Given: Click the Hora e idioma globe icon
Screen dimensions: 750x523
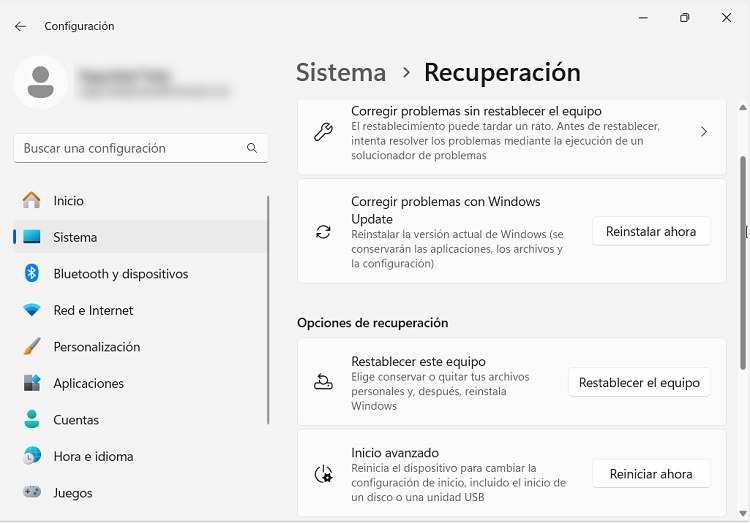Looking at the screenshot, I should [x=32, y=456].
